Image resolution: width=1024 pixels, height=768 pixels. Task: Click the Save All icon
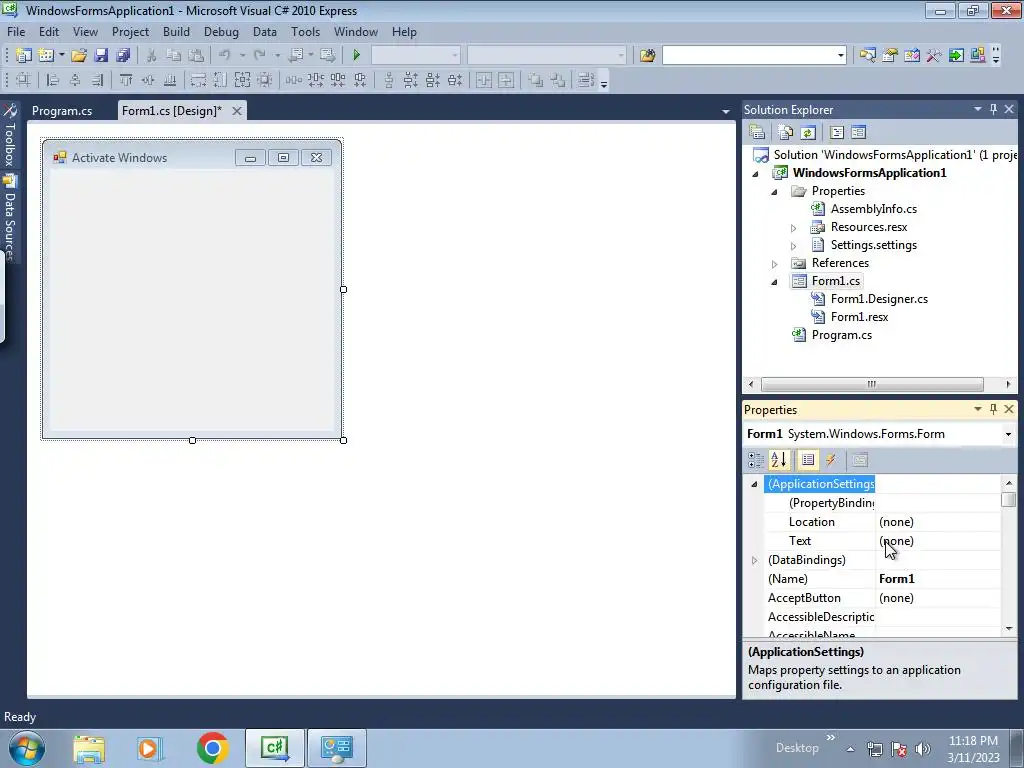(123, 56)
